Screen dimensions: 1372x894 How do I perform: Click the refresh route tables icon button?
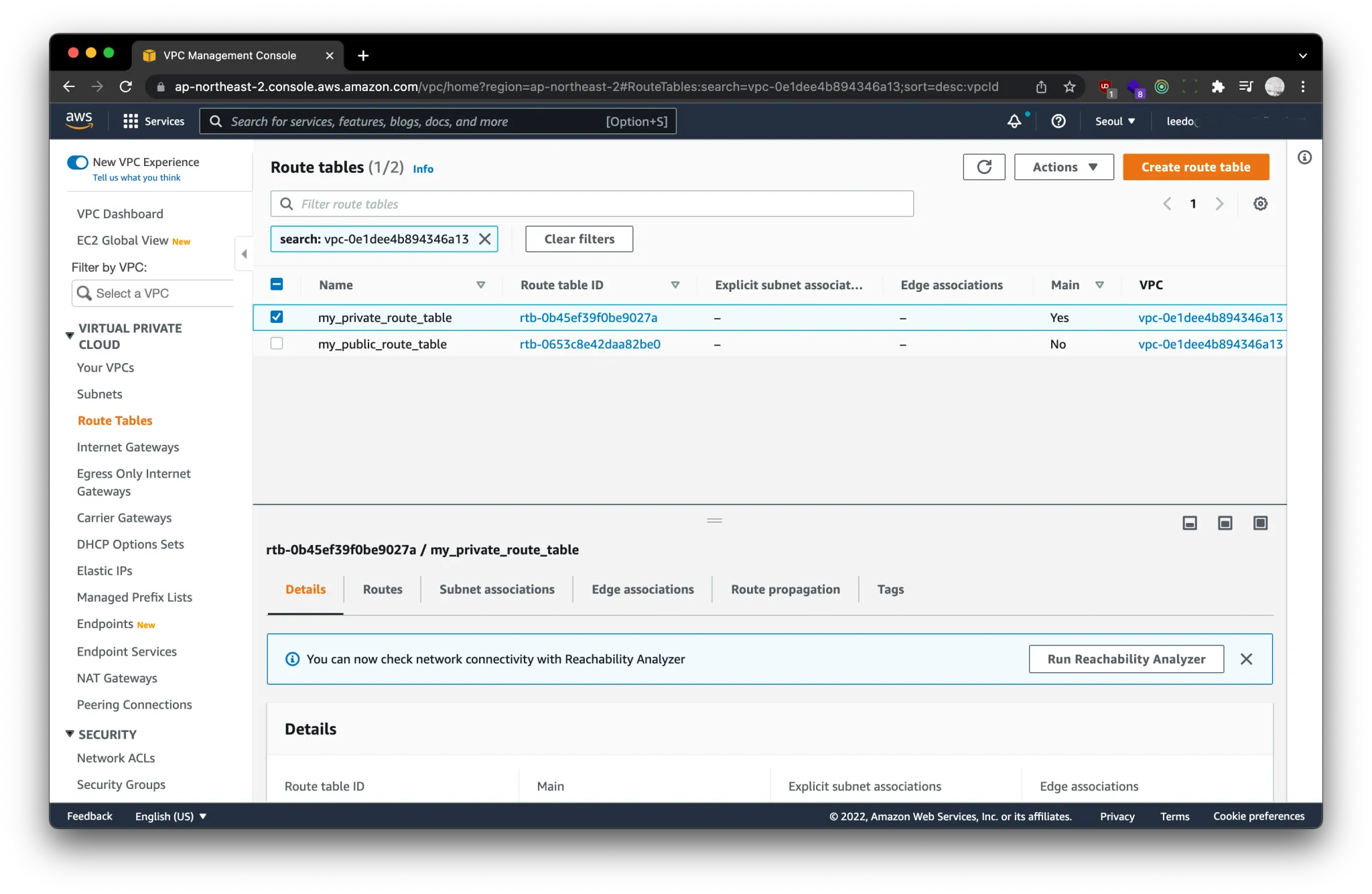(x=983, y=167)
